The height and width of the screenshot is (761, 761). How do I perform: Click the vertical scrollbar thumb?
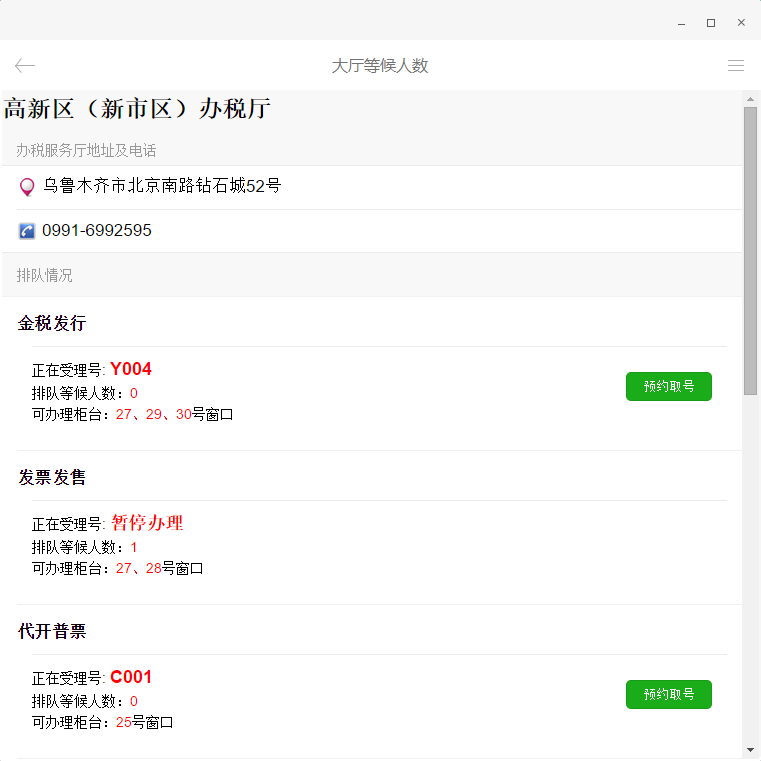pyautogui.click(x=750, y=250)
